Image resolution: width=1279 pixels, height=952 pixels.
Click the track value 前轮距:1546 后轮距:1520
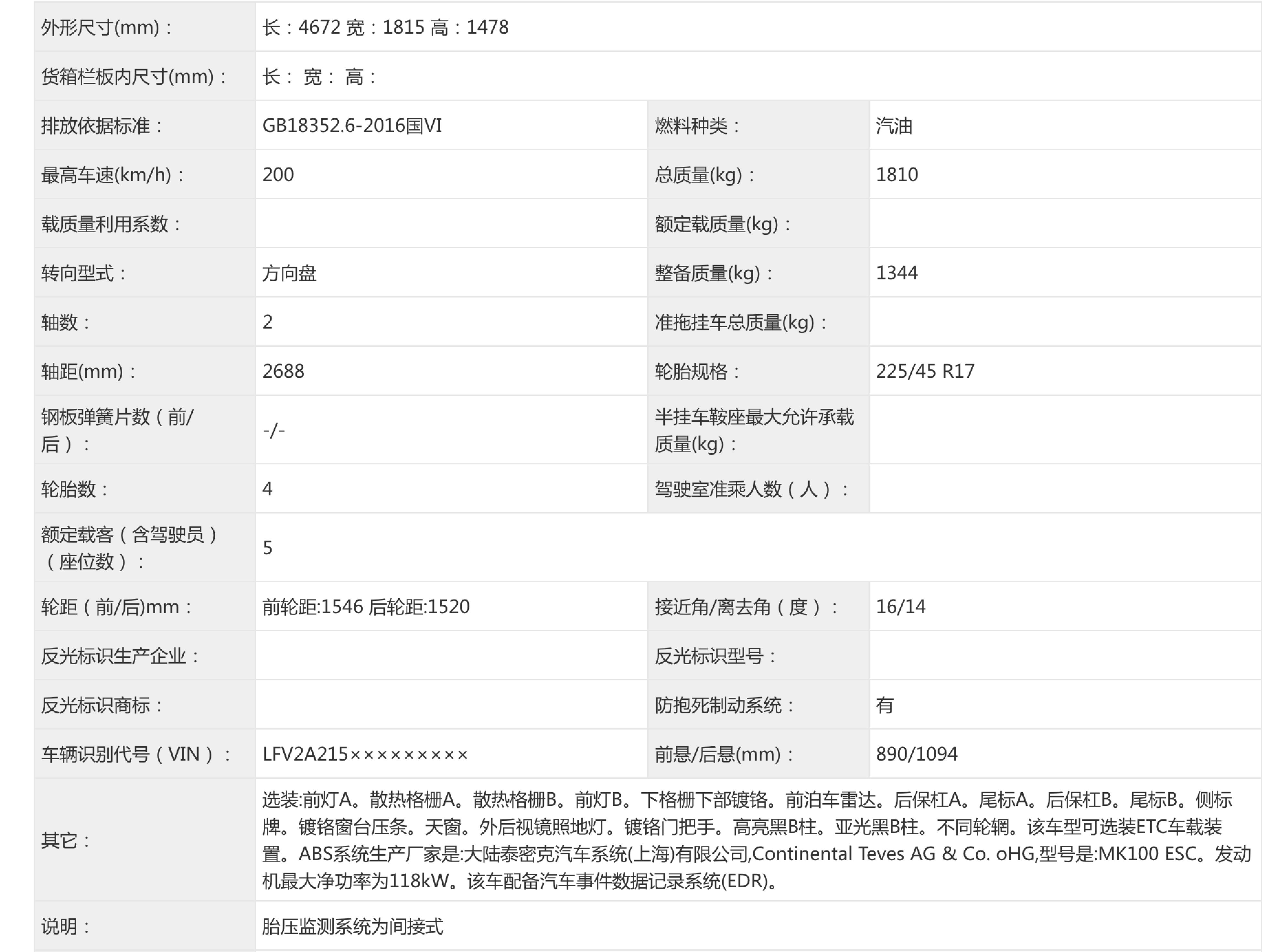366,606
